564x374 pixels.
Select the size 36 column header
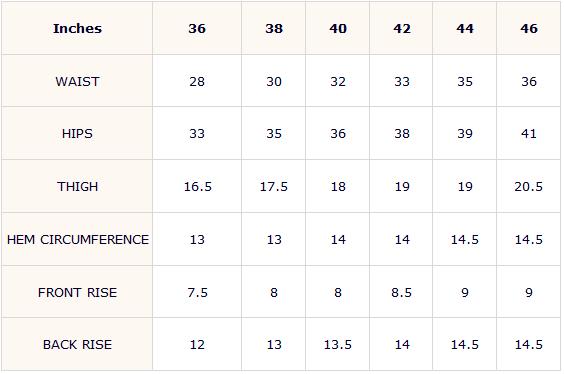(x=197, y=28)
